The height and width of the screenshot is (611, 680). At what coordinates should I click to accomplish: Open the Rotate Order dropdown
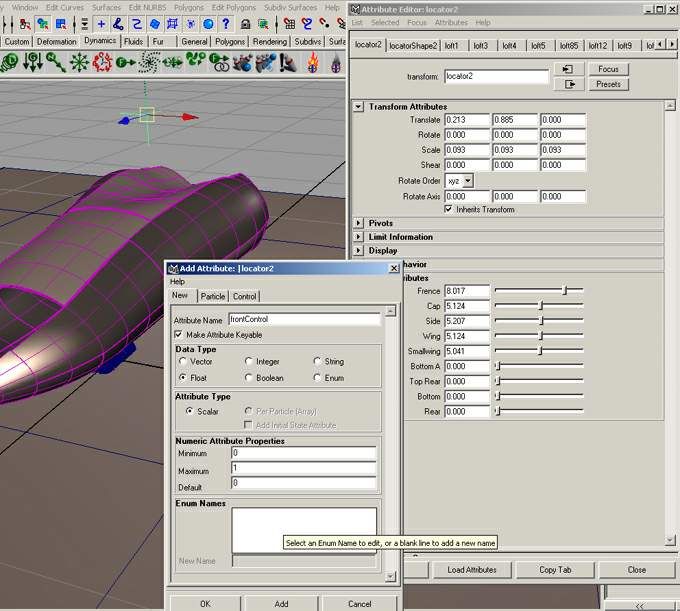[x=468, y=180]
